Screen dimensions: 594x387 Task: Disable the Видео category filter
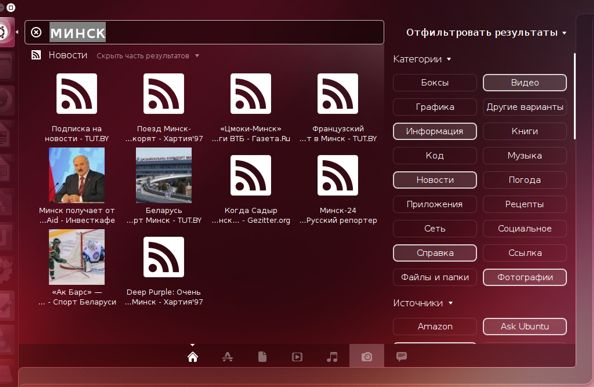tap(525, 83)
